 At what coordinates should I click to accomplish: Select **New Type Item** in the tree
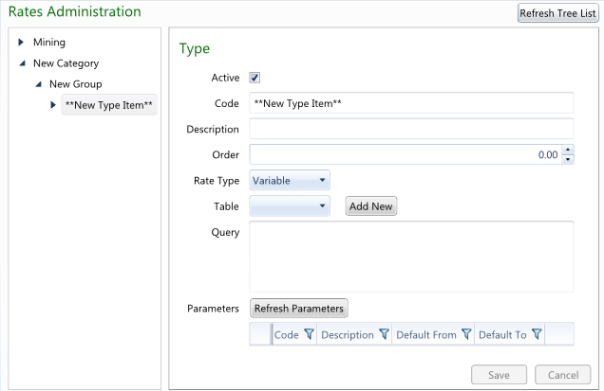tap(109, 105)
